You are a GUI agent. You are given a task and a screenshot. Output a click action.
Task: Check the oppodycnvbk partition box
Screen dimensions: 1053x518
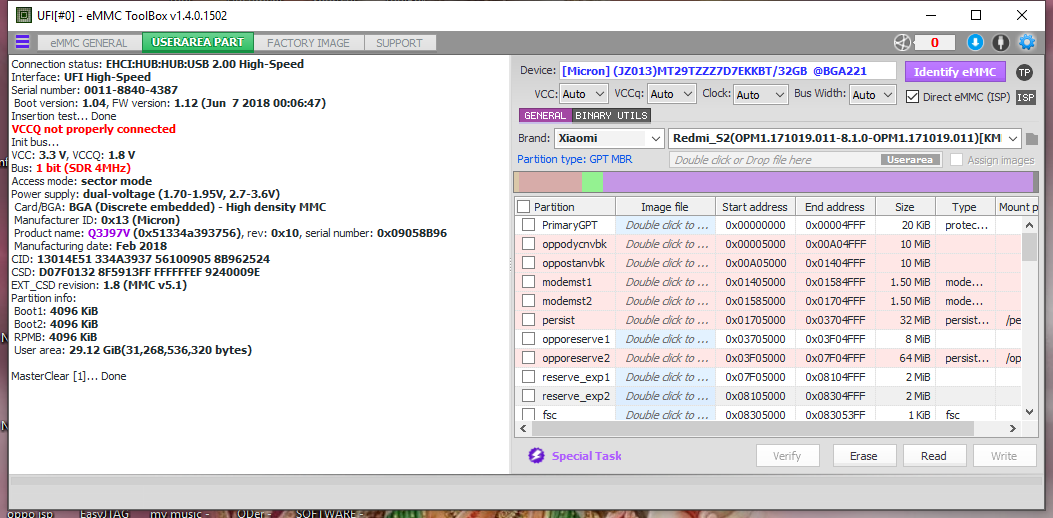(529, 244)
